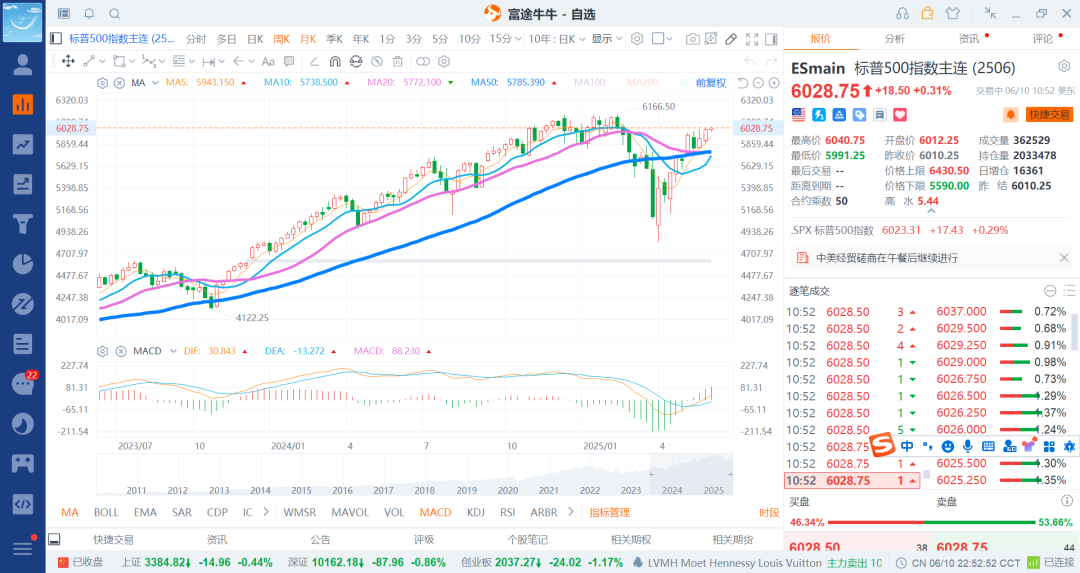Screen dimensions: 1080x573
Task: Open the notification bell in title bar
Action: click(90, 14)
